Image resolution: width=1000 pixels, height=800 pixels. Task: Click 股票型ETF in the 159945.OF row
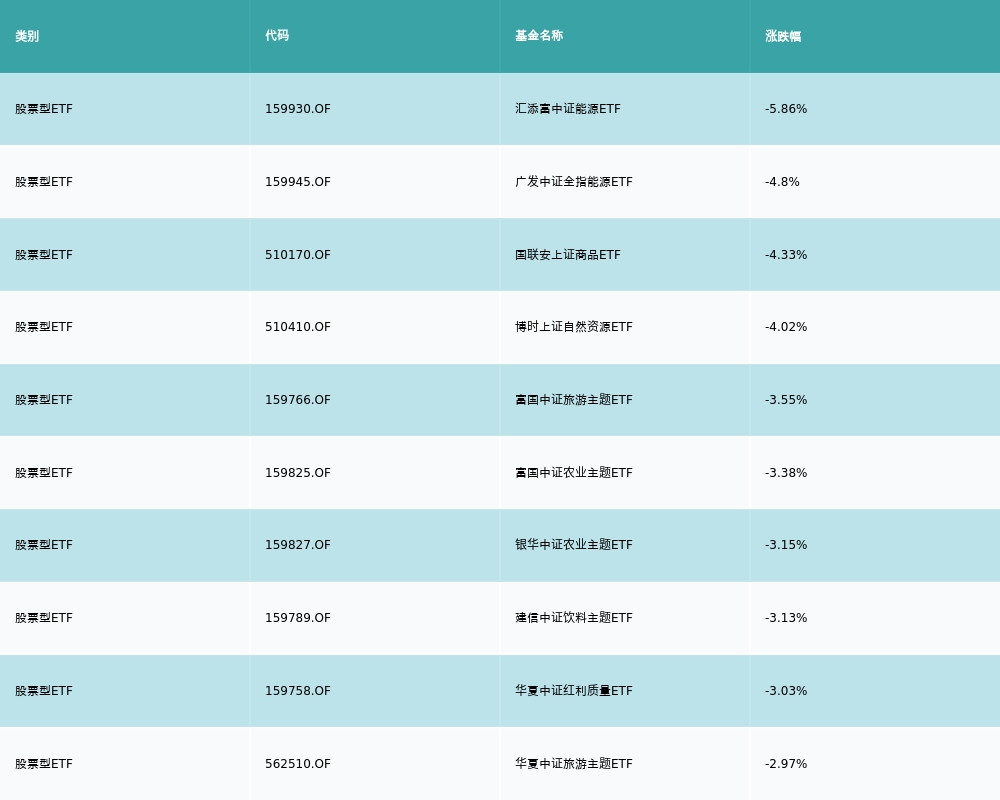(44, 182)
